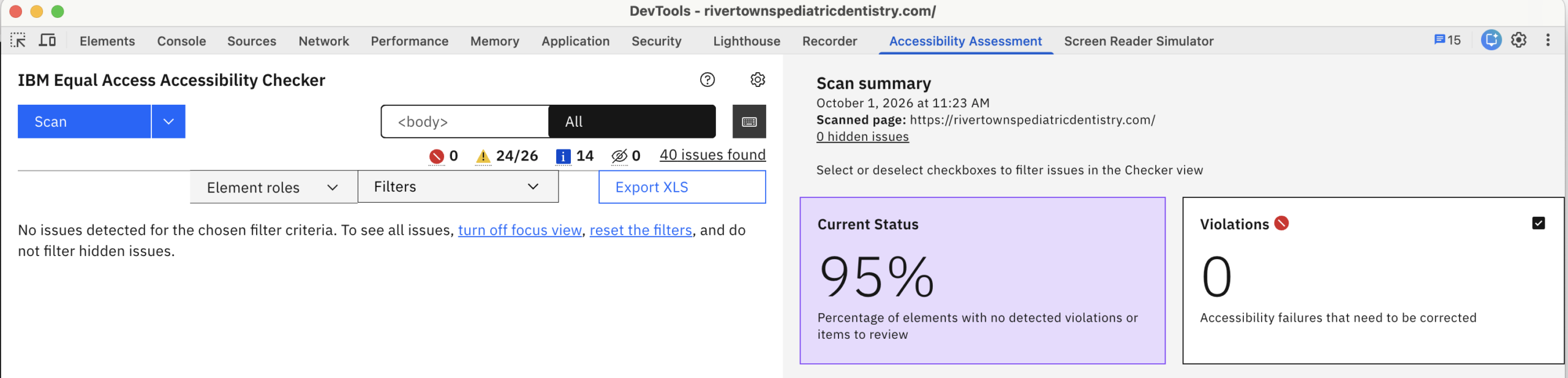Open the Security tab
The height and width of the screenshot is (378, 1568).
click(656, 41)
